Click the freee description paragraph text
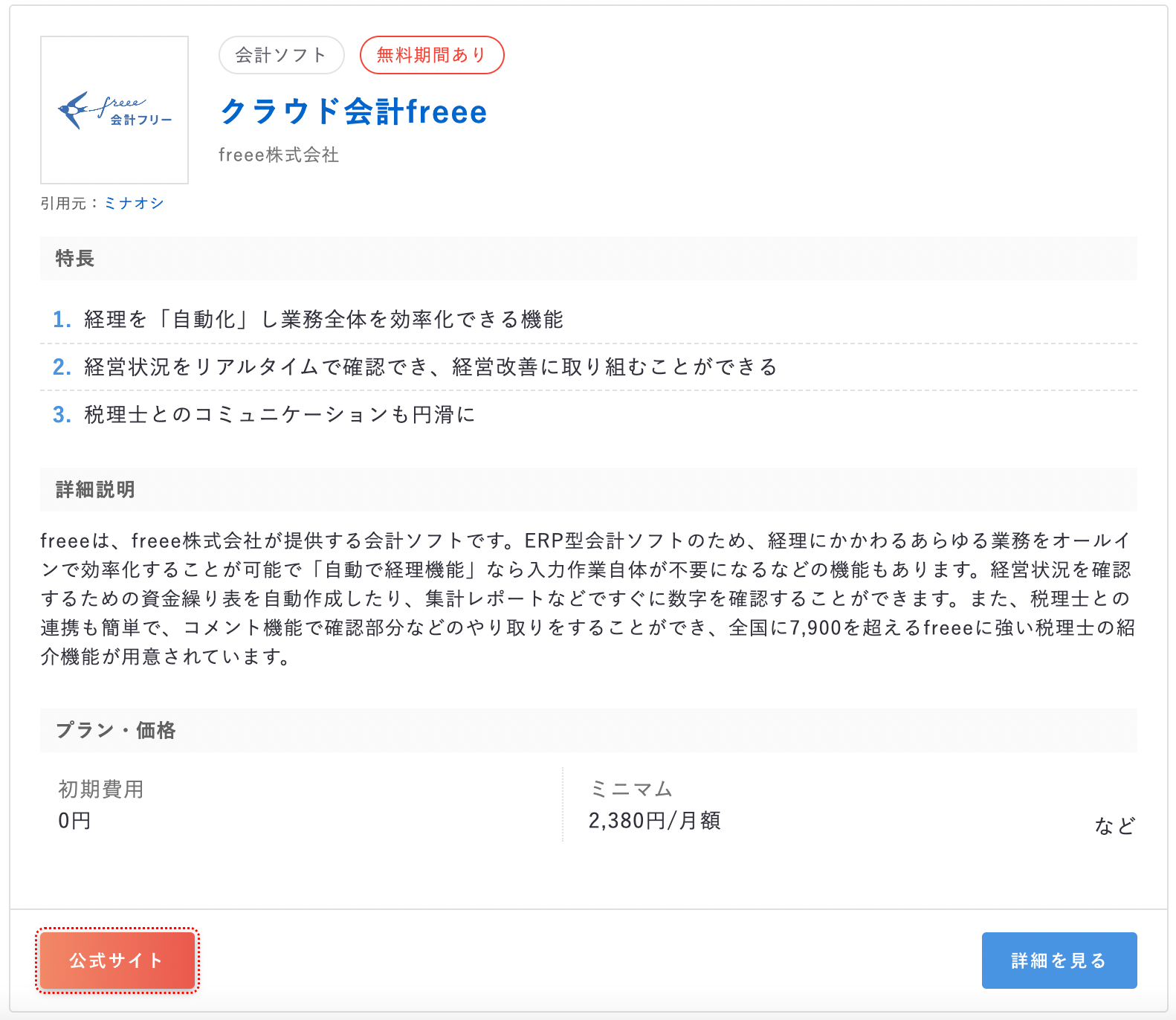 [587, 598]
